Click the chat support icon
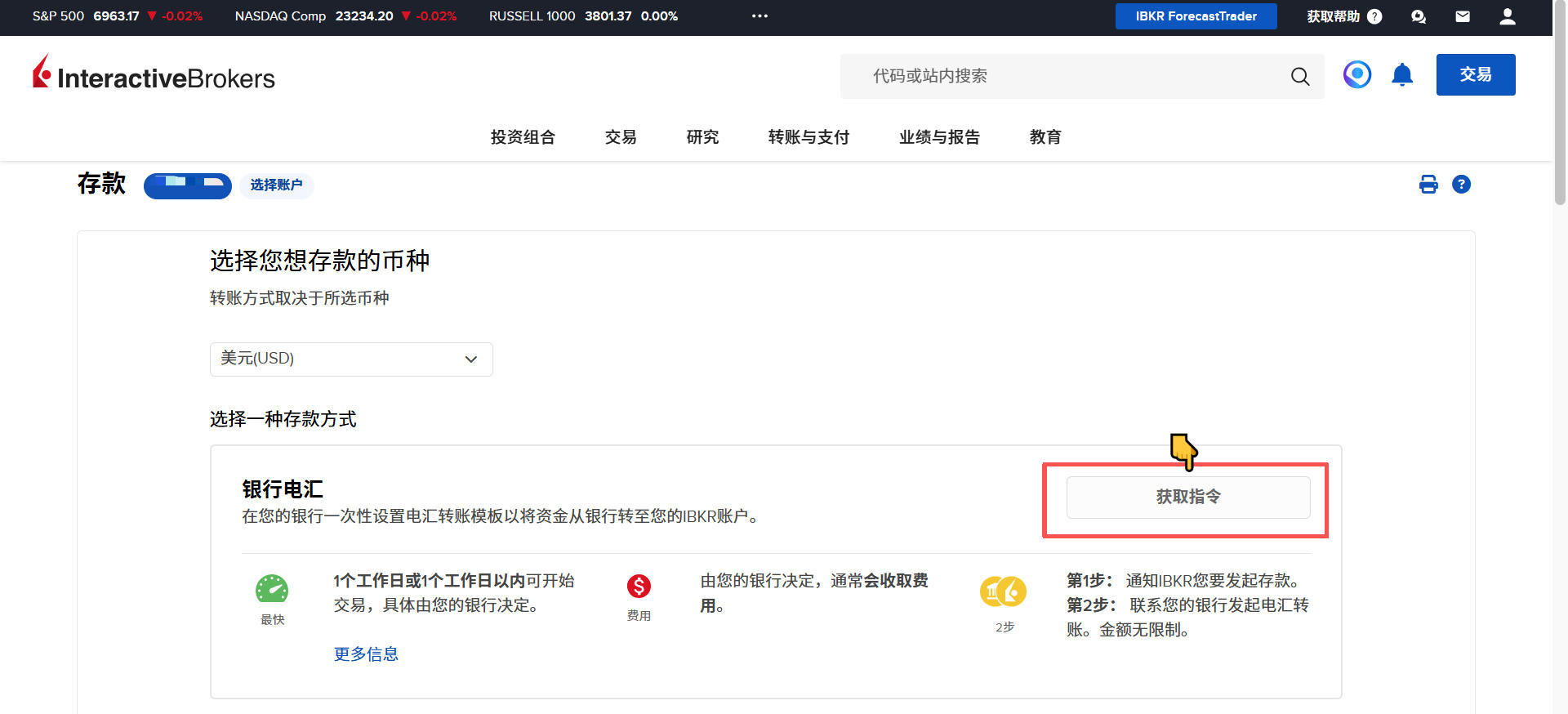 tap(1419, 16)
